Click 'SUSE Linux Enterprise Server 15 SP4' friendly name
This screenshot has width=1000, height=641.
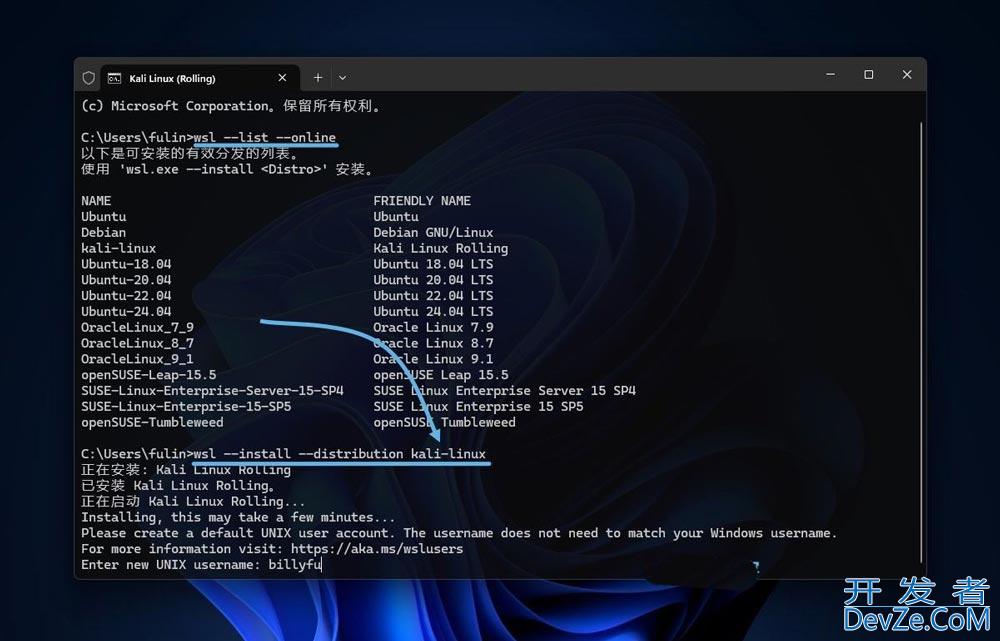pyautogui.click(x=504, y=390)
